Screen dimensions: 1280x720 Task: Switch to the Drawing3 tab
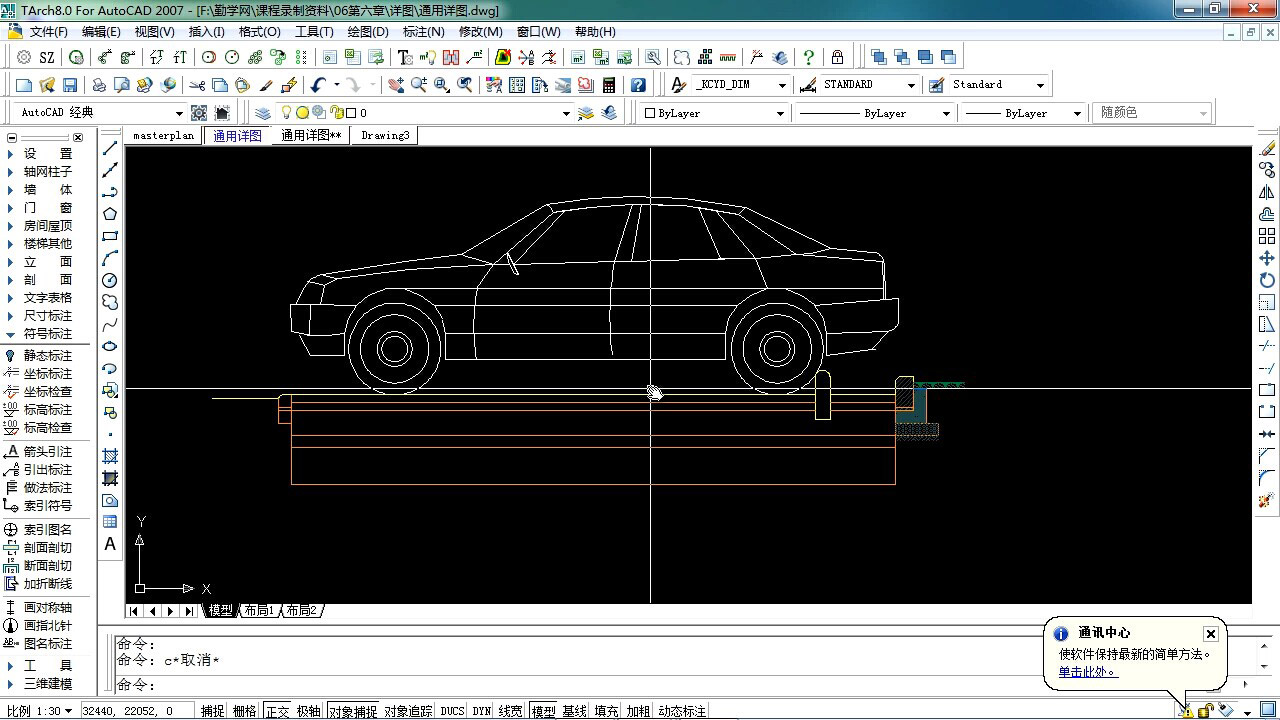[385, 135]
